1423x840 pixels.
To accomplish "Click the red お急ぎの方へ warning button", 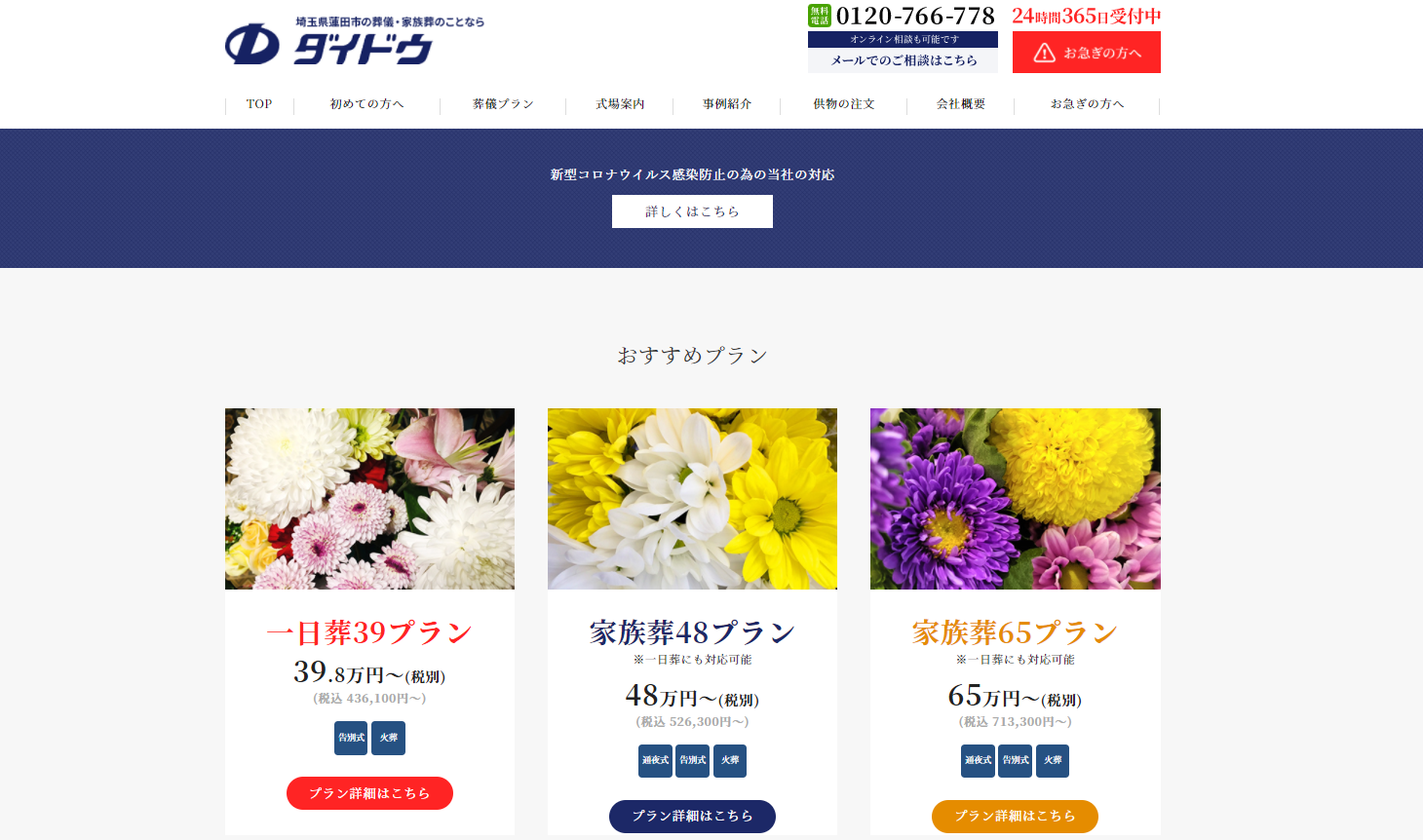I will click(1086, 53).
